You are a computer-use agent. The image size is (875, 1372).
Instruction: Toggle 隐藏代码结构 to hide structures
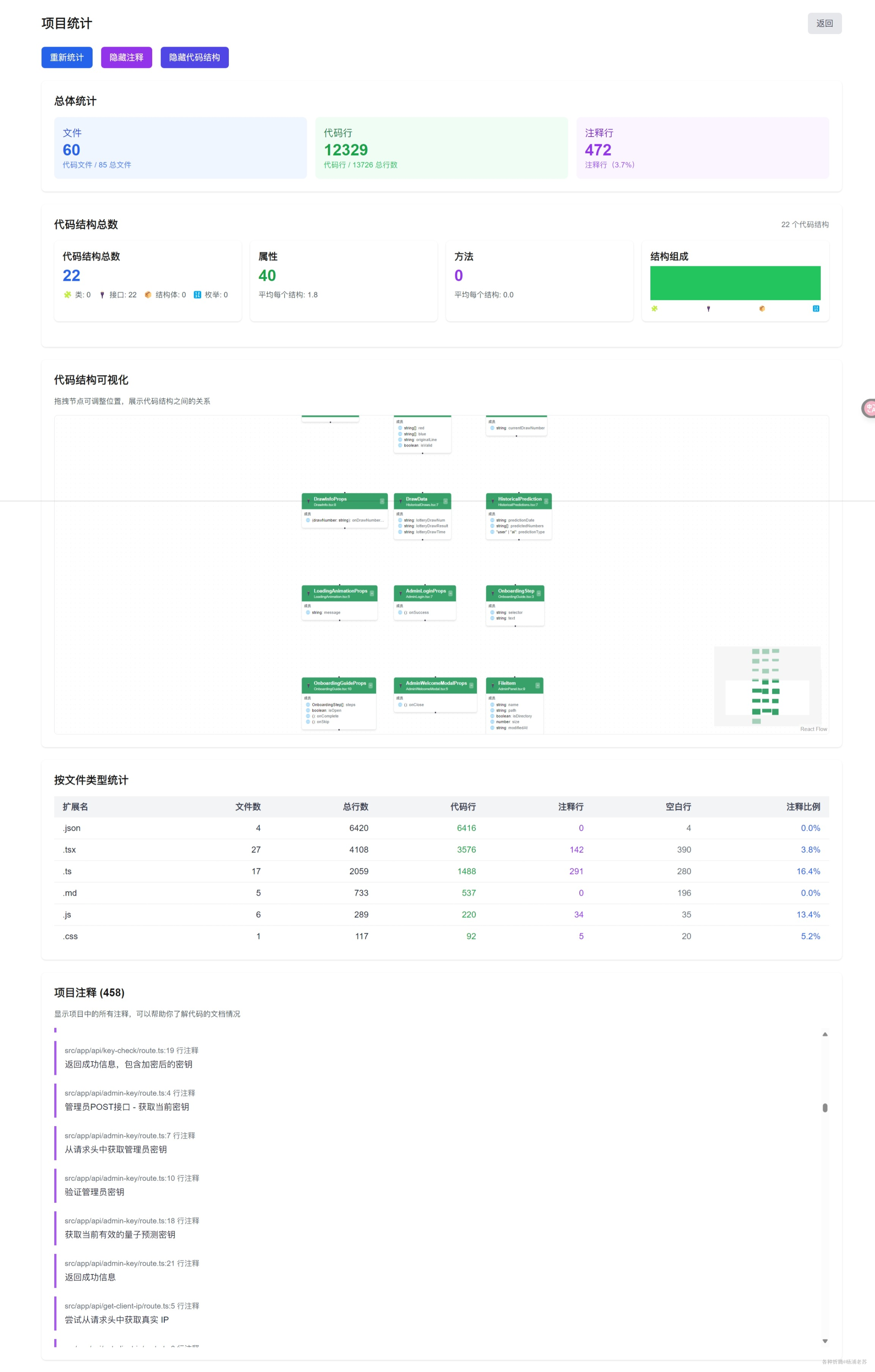pos(194,58)
